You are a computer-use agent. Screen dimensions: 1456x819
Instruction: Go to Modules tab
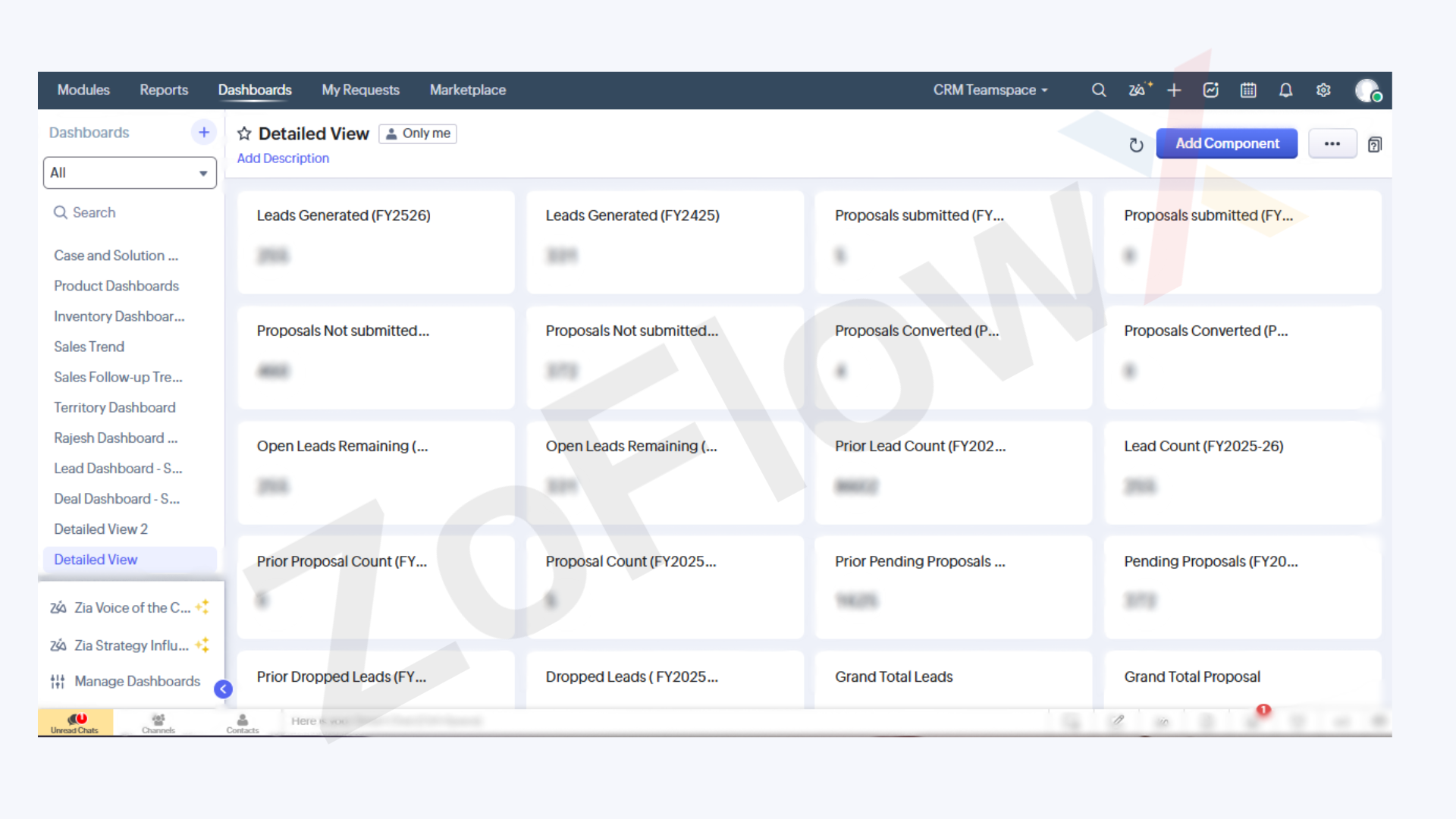pyautogui.click(x=83, y=89)
